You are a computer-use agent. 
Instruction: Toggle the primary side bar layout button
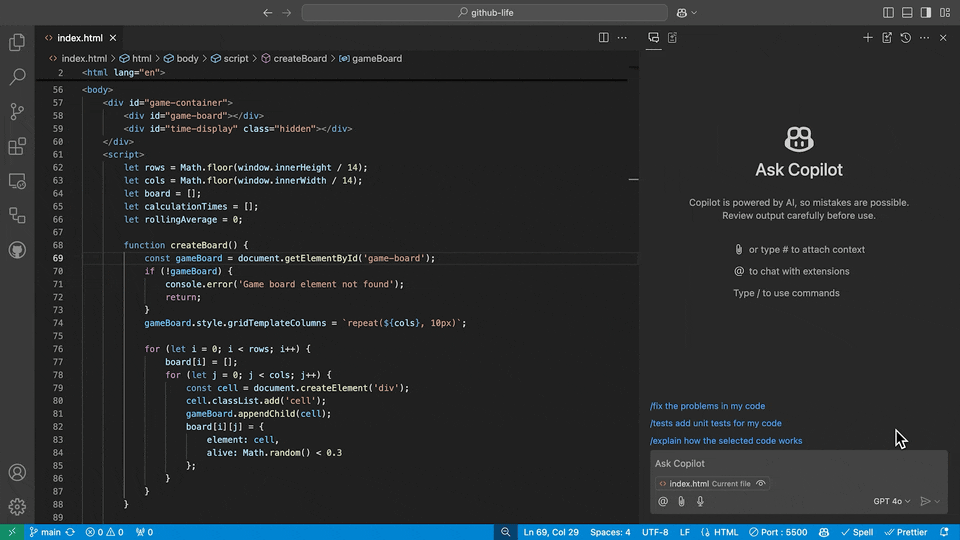[x=888, y=13]
